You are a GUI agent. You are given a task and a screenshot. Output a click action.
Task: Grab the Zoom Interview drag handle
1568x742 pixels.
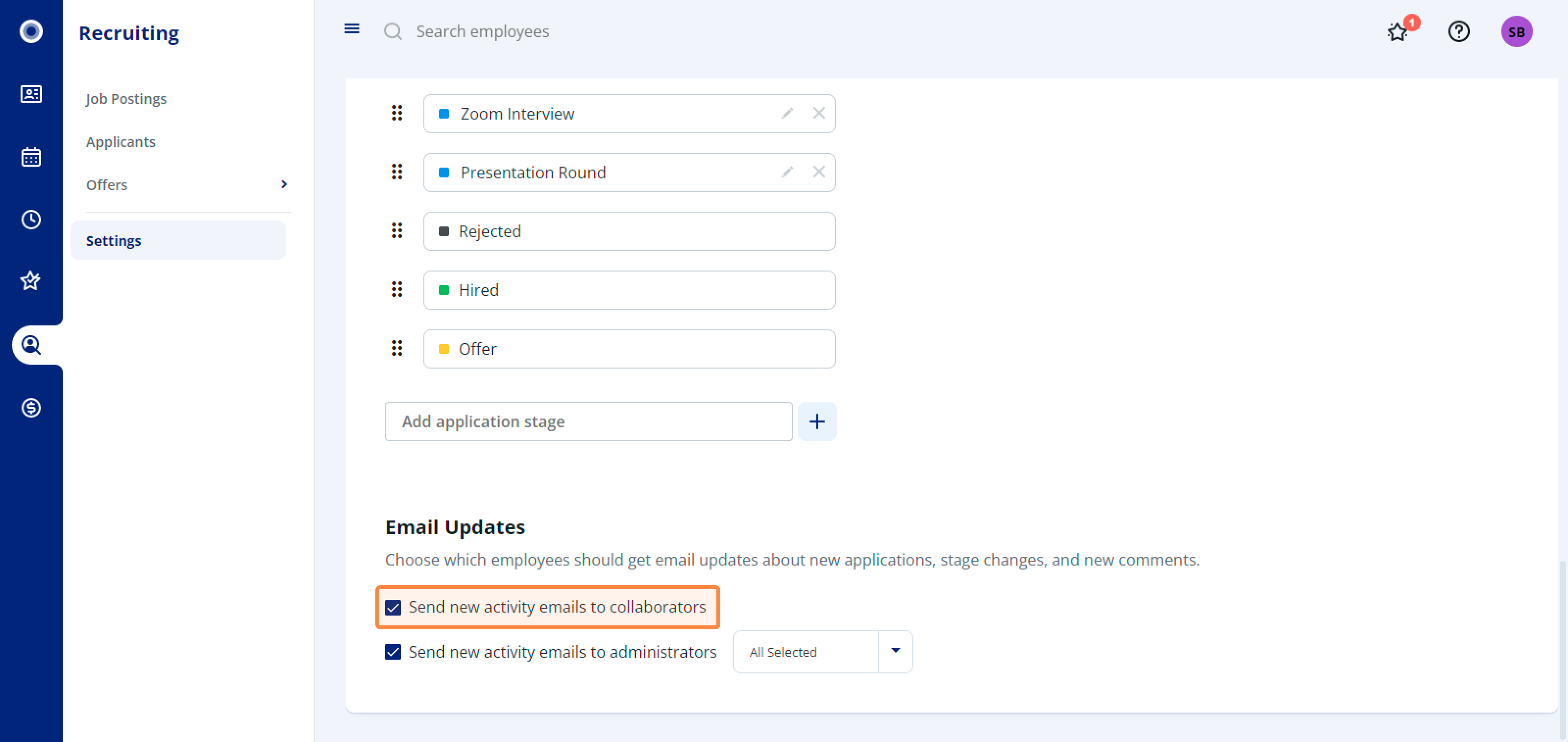(x=397, y=113)
